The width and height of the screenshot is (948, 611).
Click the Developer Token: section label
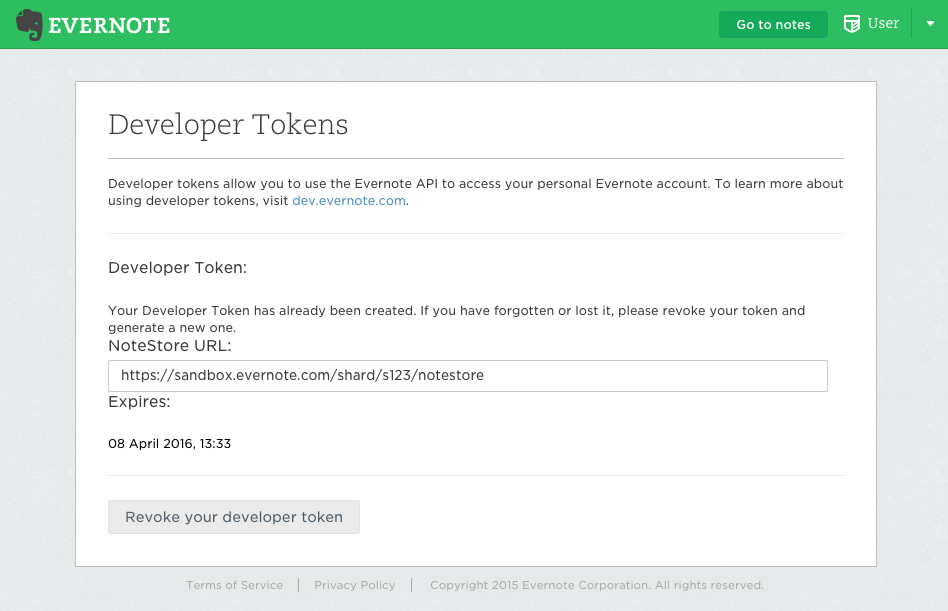(x=177, y=268)
